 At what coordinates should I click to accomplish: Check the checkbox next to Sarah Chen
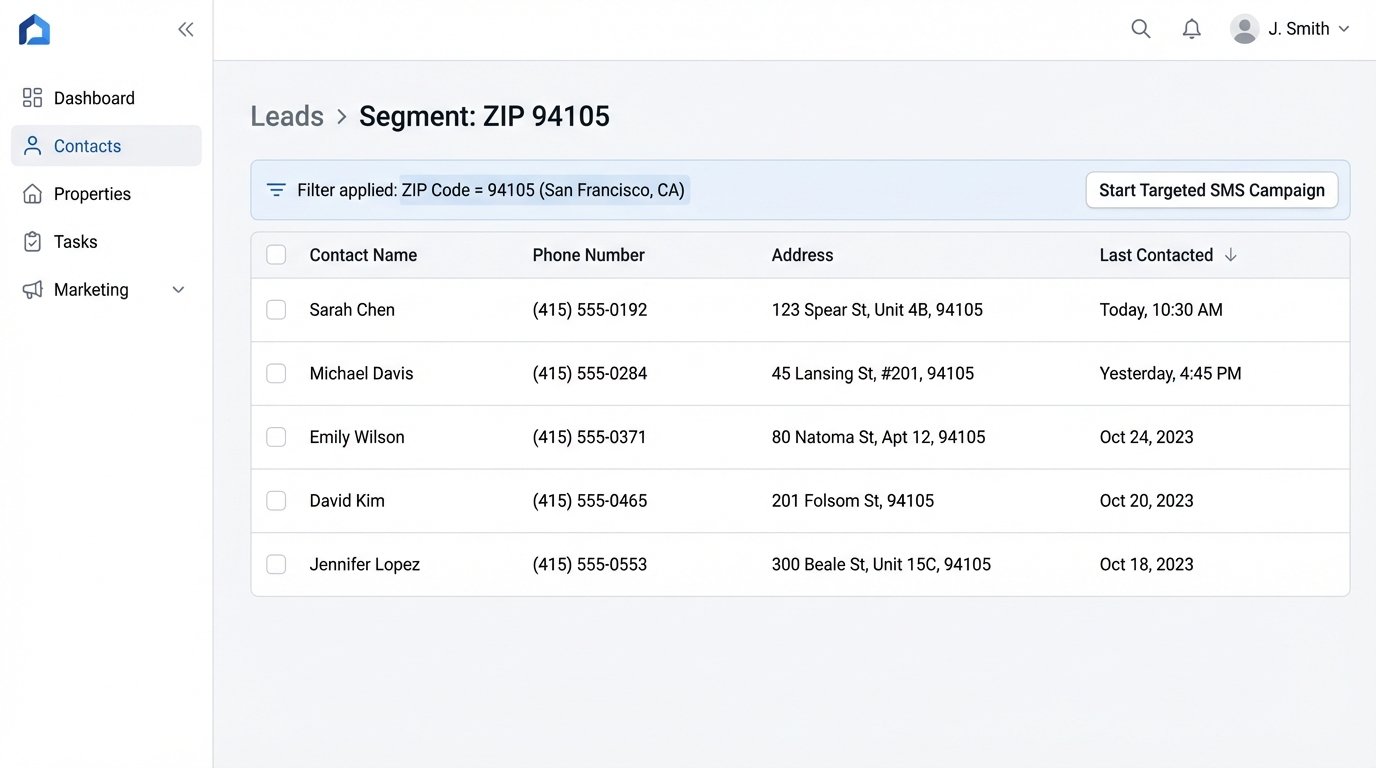[276, 309]
